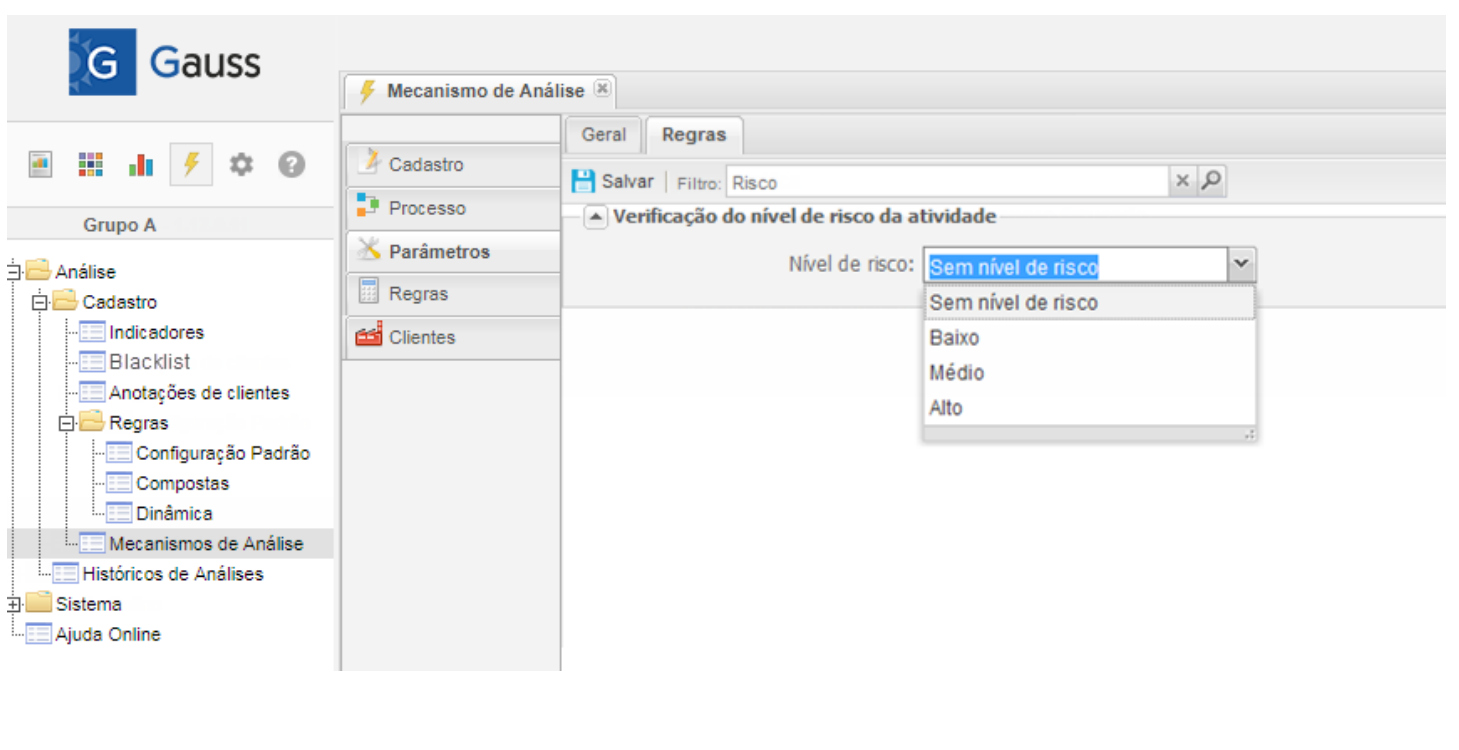Open Históricos de Análises in the tree
The height and width of the screenshot is (750, 1459).
[x=172, y=574]
